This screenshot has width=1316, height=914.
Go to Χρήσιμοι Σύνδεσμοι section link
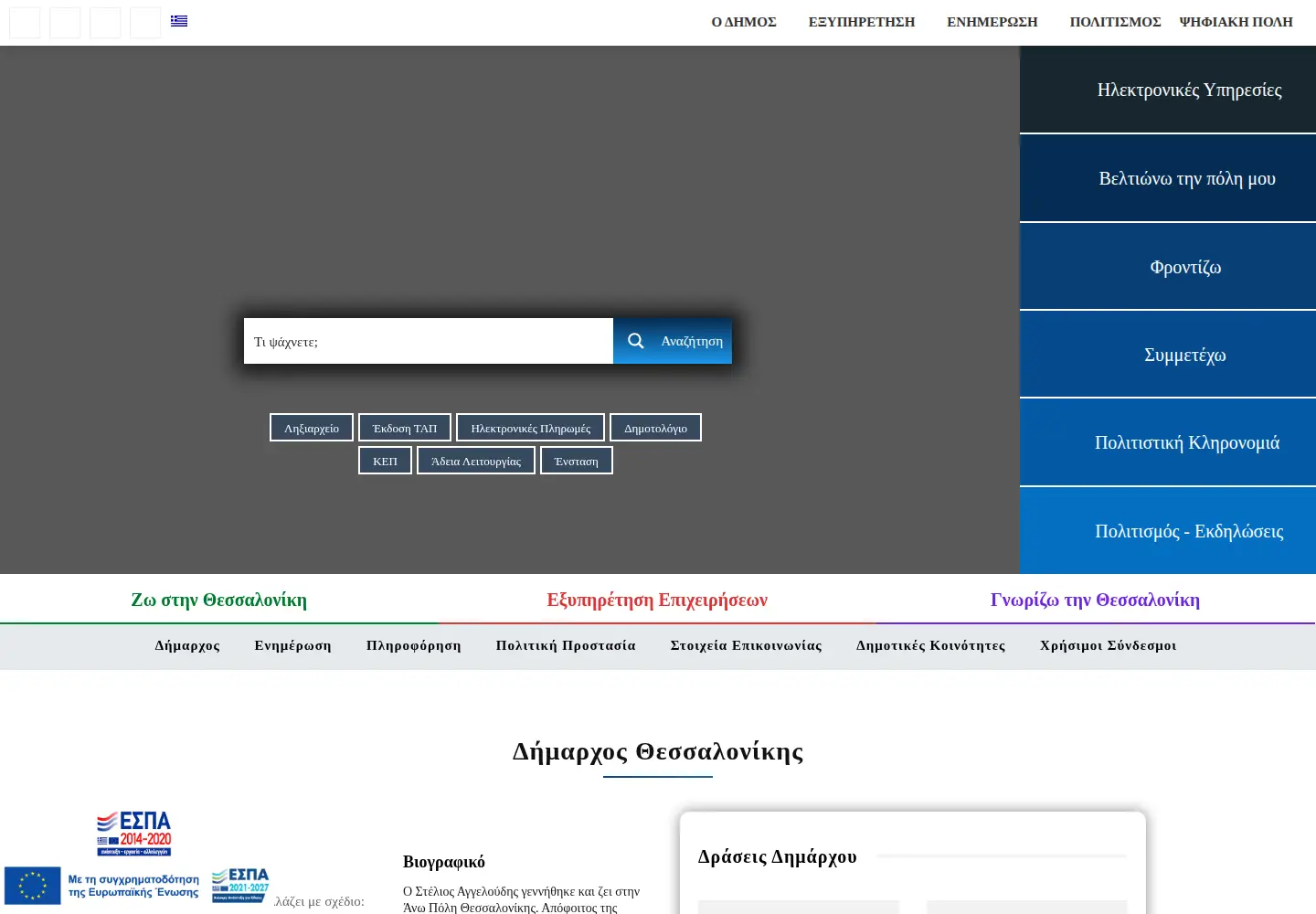(x=1109, y=645)
